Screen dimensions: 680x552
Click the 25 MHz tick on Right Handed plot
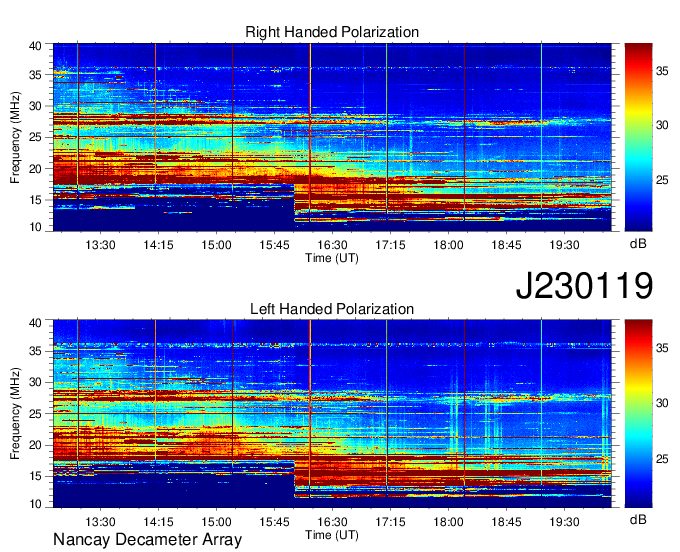[x=35, y=137]
